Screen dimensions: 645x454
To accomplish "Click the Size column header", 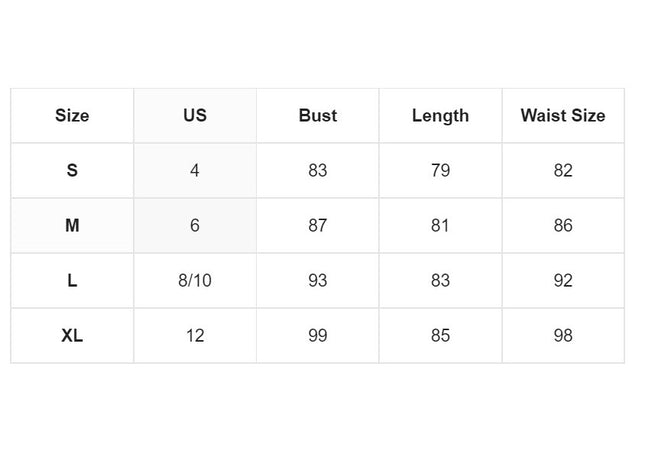I will pos(72,116).
